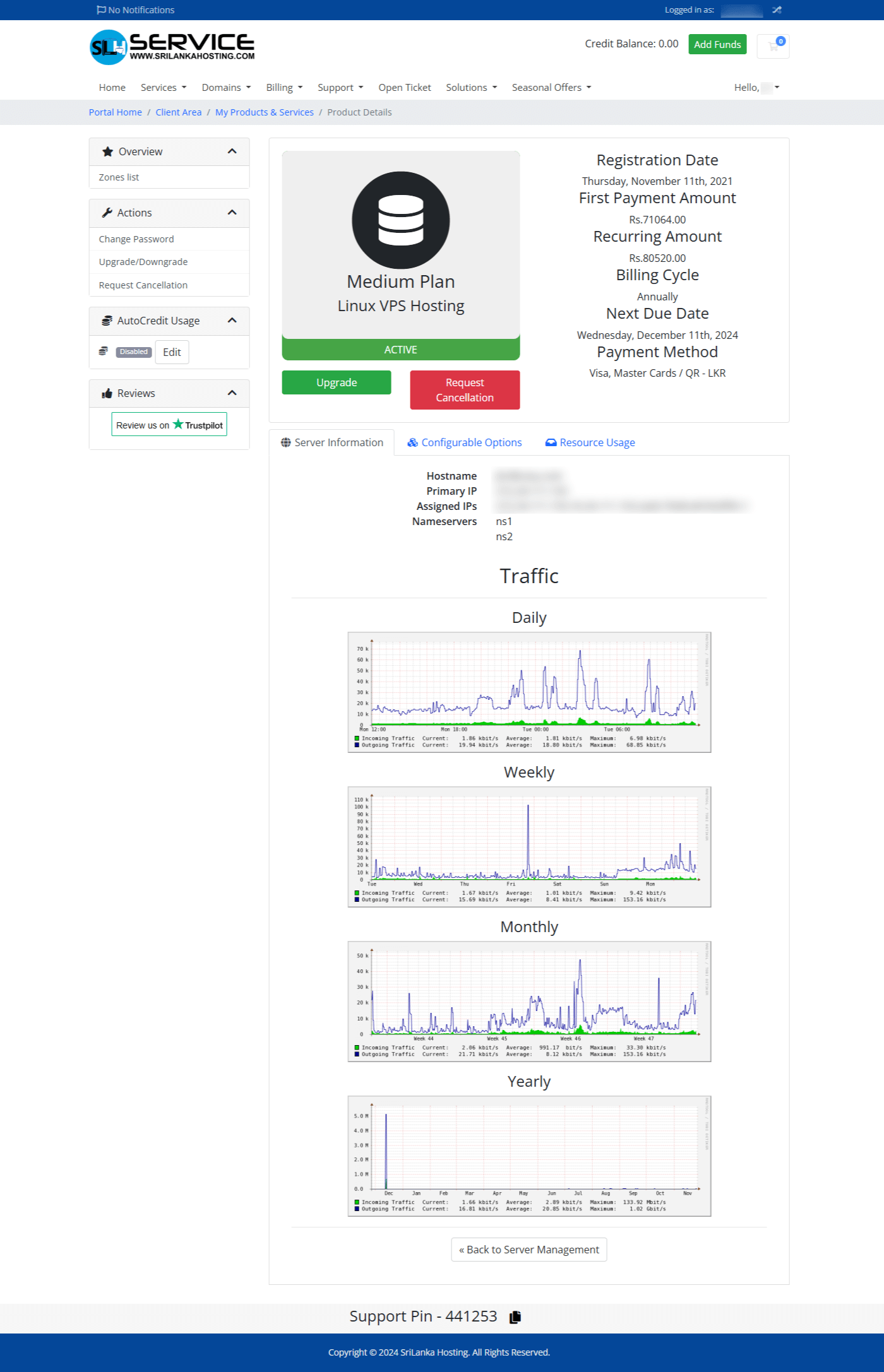
Task: Click Back to Server Management button
Action: pos(529,1250)
